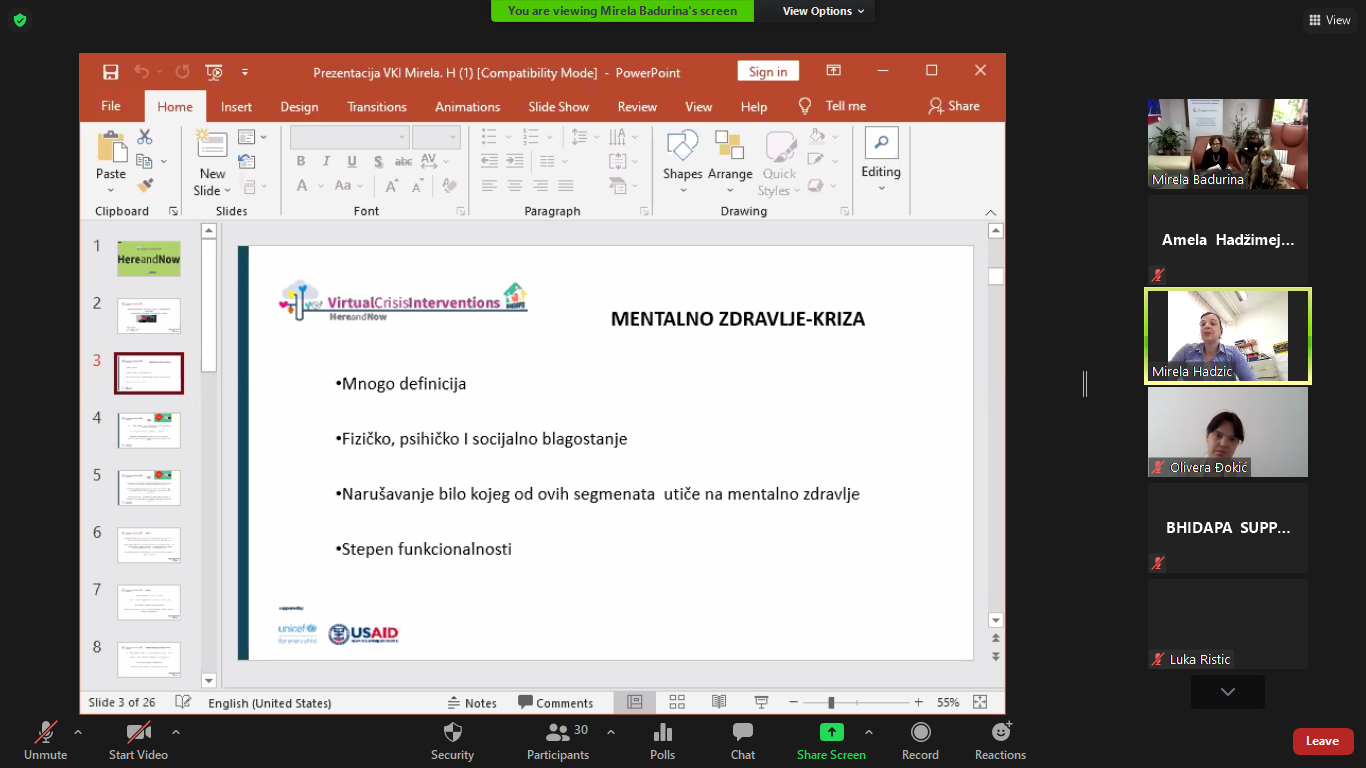Click the Record icon
The width and height of the screenshot is (1366, 768).
[920, 733]
